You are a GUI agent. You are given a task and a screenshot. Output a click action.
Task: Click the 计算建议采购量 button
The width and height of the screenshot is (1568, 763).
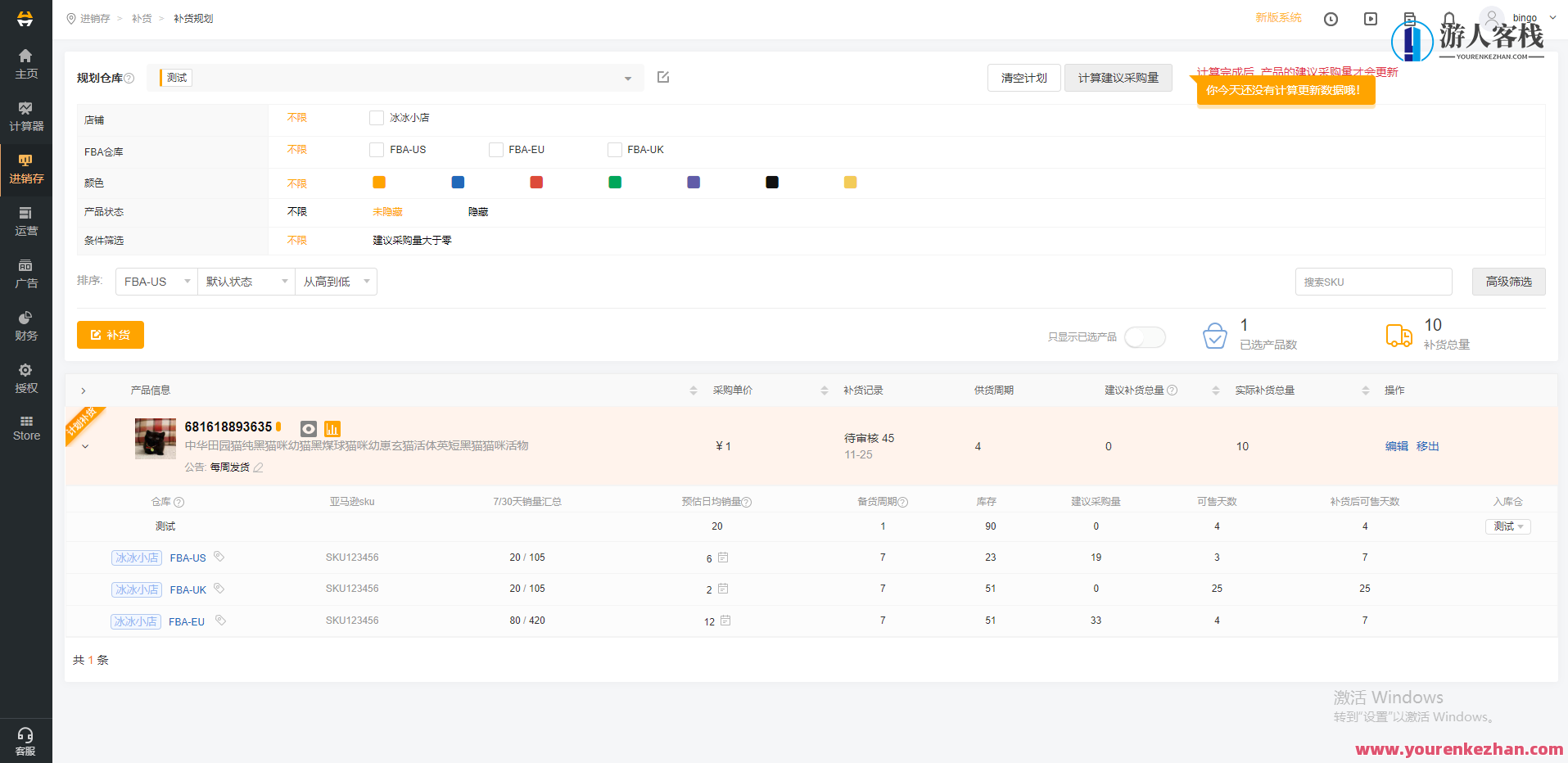(1118, 77)
